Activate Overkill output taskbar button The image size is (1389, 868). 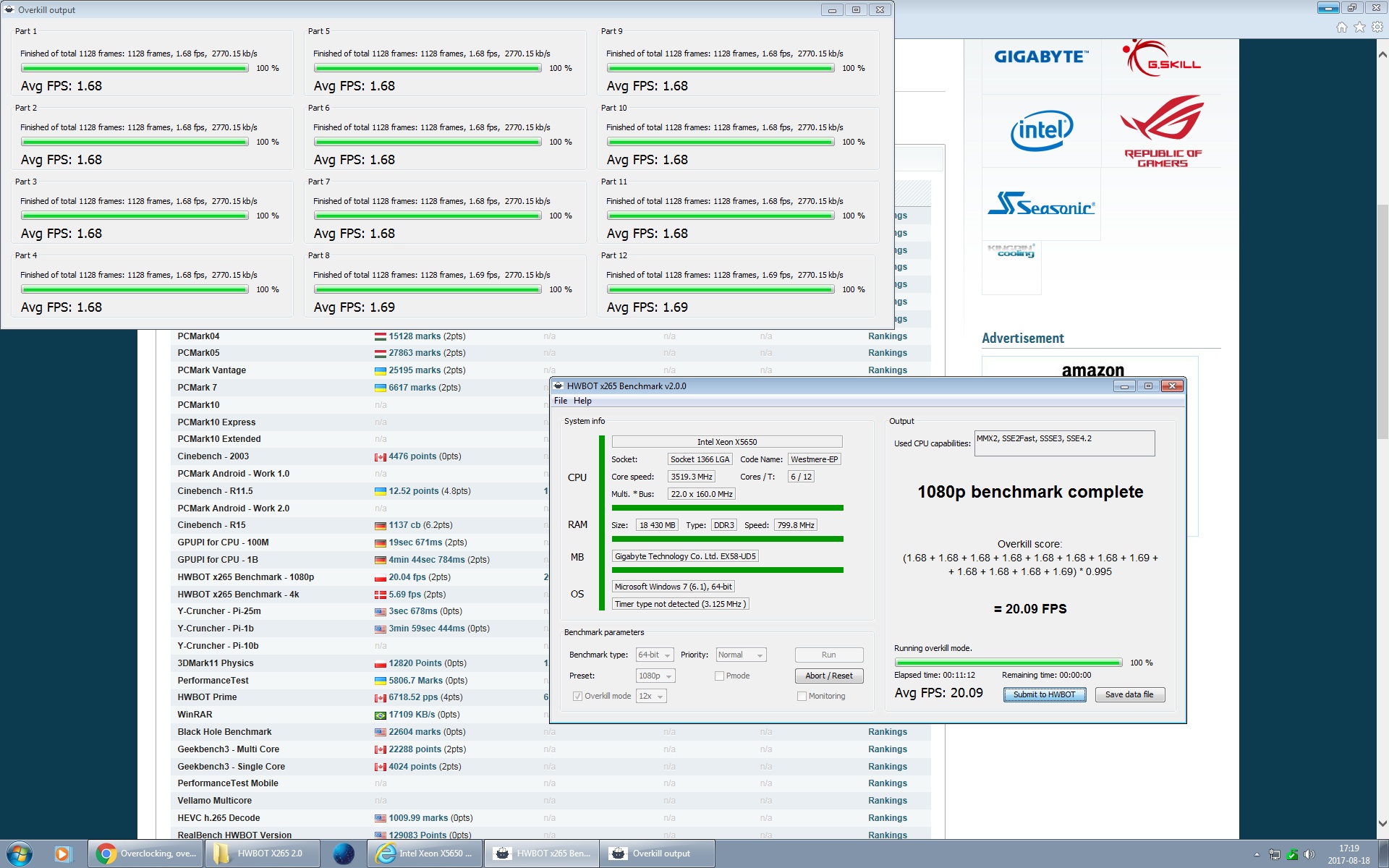(x=658, y=854)
